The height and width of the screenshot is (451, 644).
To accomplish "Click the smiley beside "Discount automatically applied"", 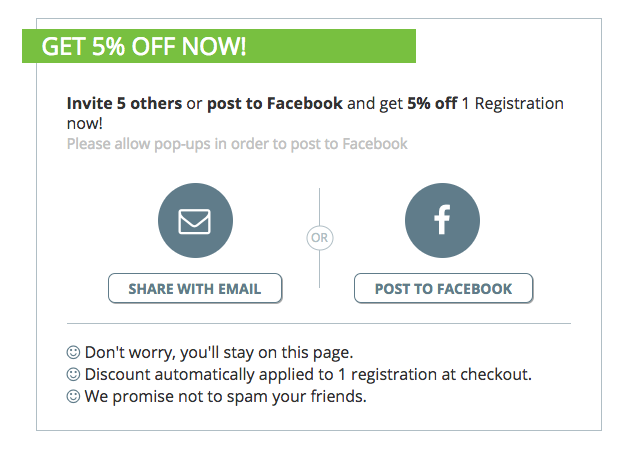I will click(x=73, y=374).
